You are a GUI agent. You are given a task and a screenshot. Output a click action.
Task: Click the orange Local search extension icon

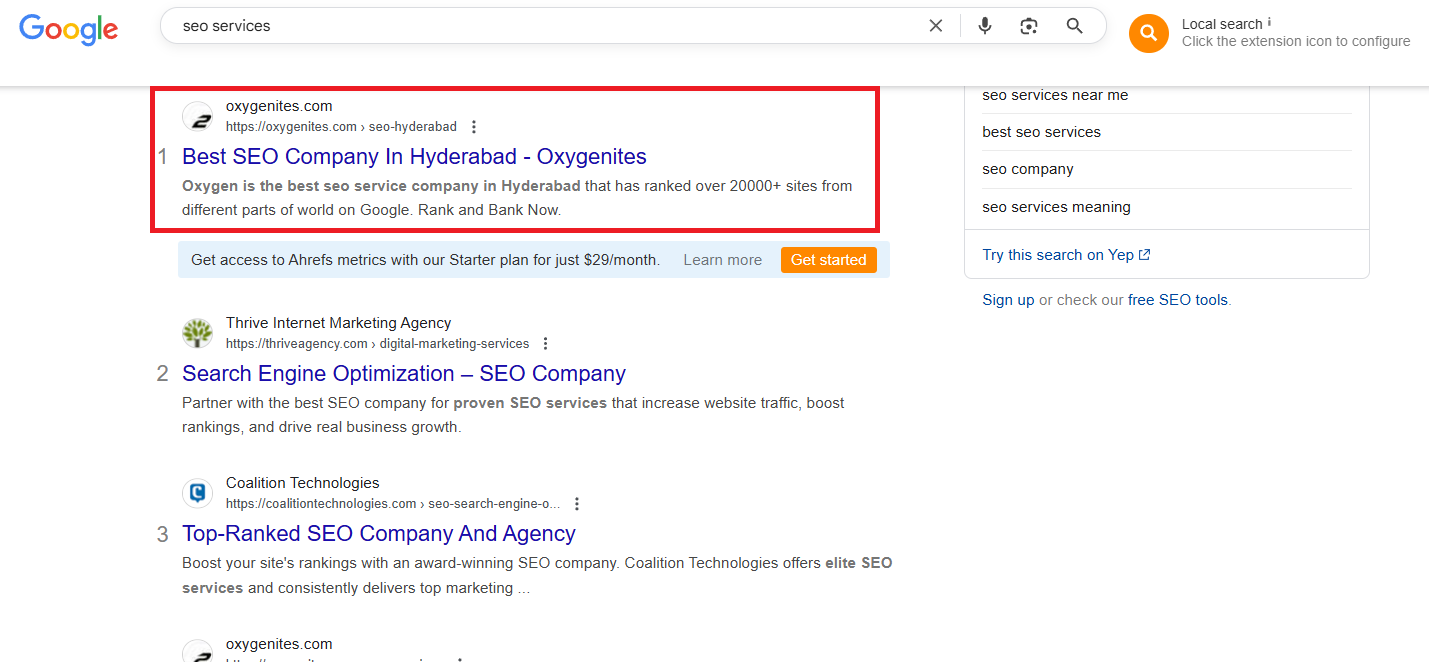click(1149, 33)
